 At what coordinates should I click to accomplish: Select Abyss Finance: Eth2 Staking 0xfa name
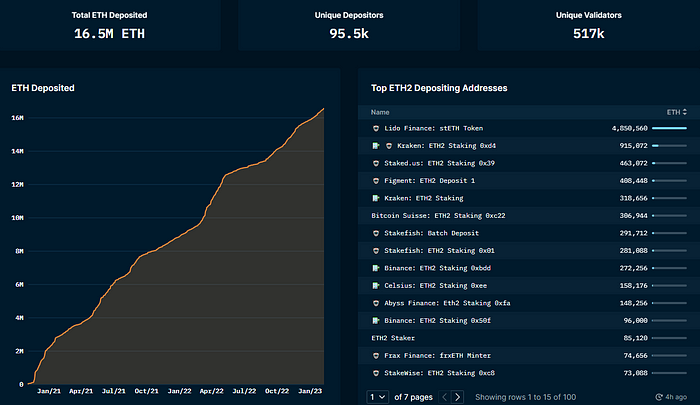447,303
